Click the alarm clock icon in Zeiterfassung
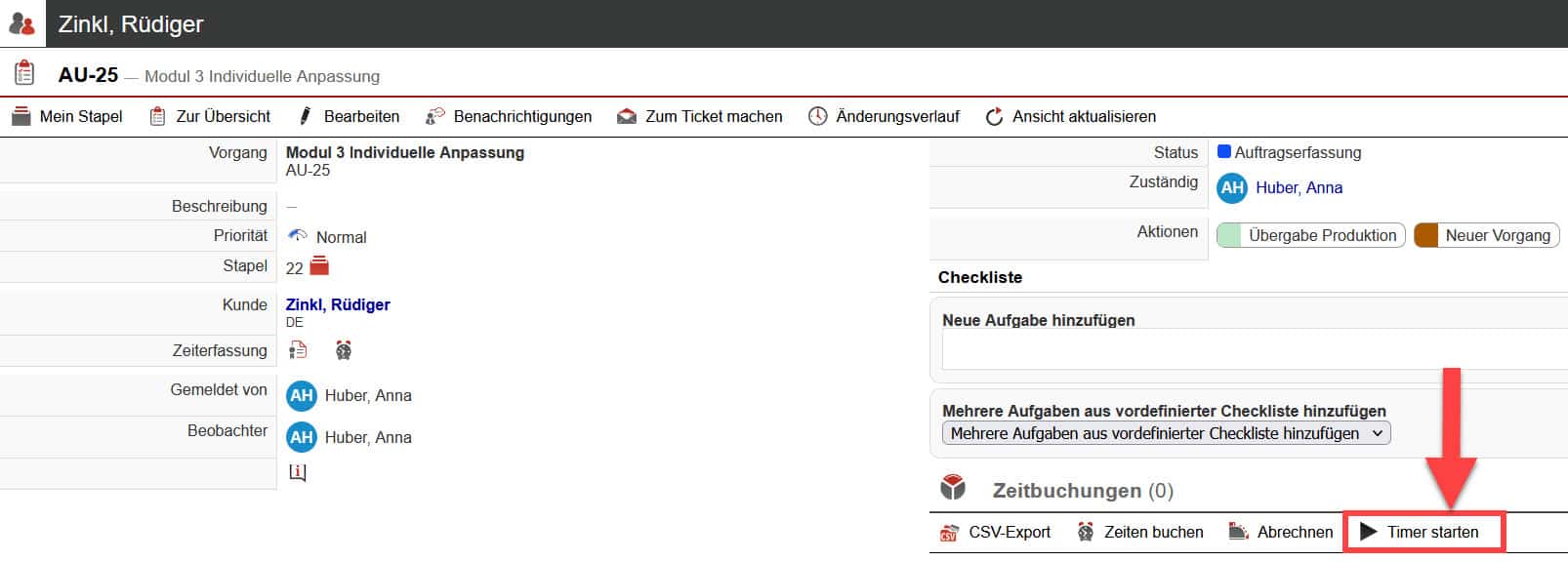Image resolution: width=1568 pixels, height=562 pixels. pyautogui.click(x=344, y=350)
